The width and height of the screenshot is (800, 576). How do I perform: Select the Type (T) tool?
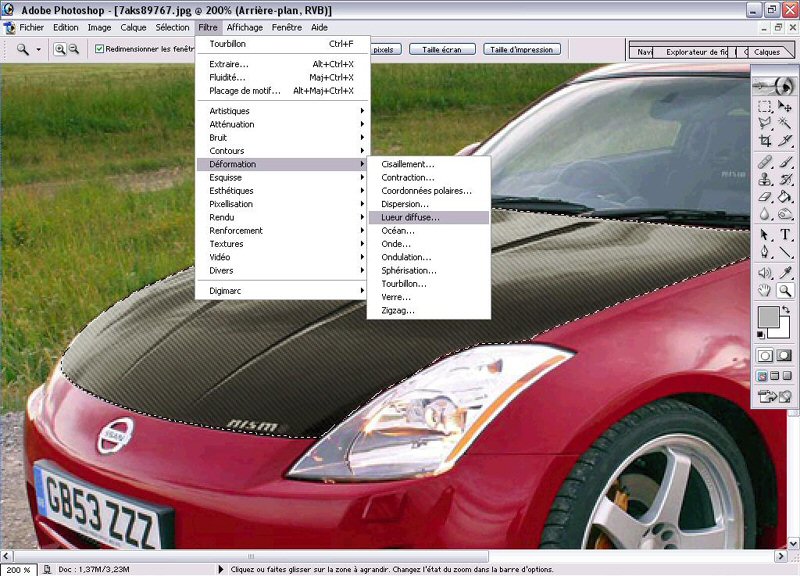[x=785, y=235]
